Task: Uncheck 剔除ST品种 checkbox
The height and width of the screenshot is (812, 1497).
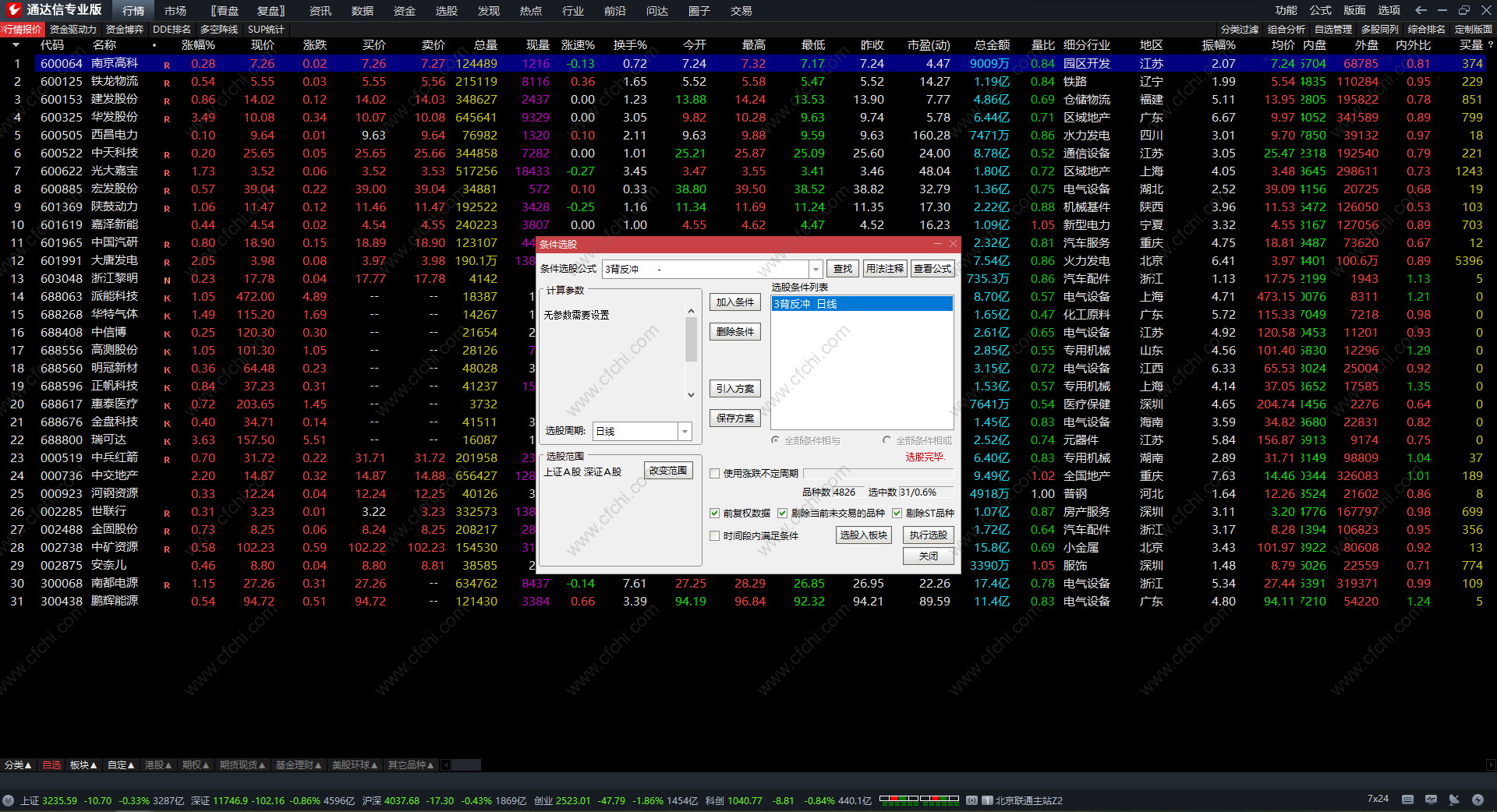Action: click(x=897, y=513)
